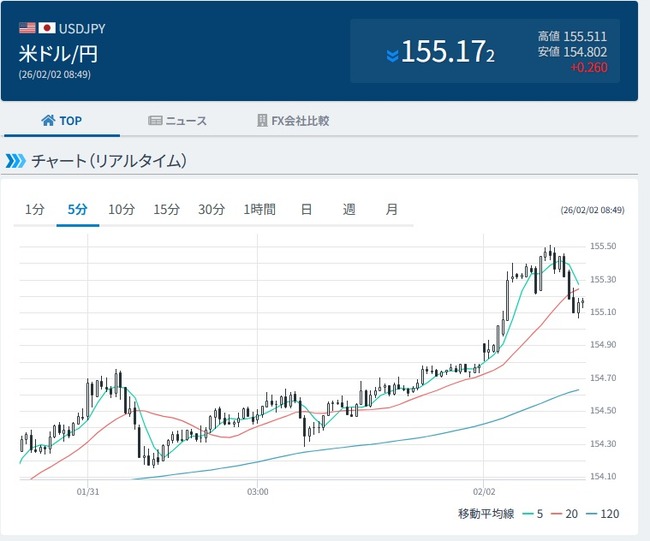Image resolution: width=650 pixels, height=541 pixels.
Task: Select the 10分 chart interval
Action: tap(121, 209)
